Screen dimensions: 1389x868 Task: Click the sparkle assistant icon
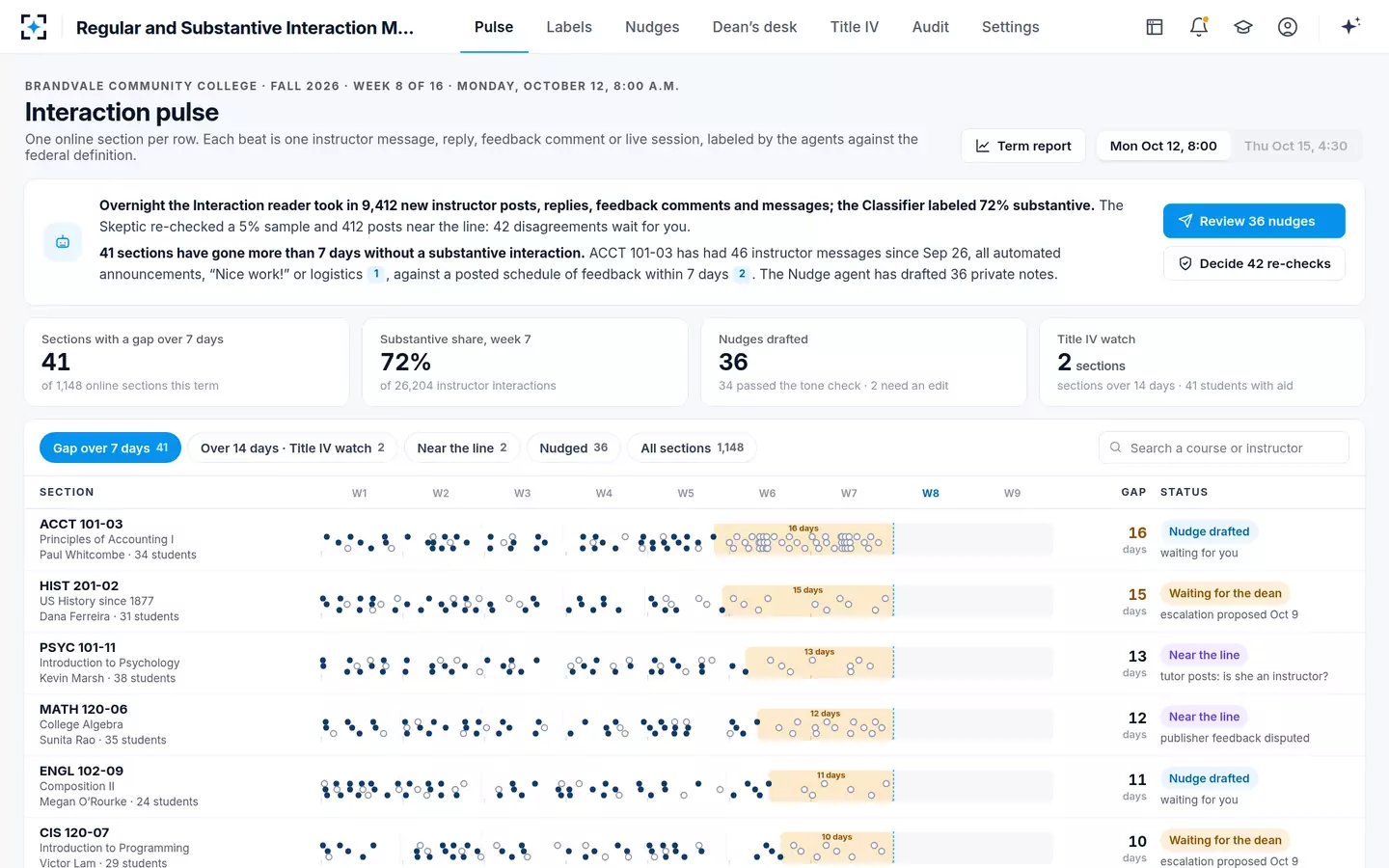(x=1350, y=26)
